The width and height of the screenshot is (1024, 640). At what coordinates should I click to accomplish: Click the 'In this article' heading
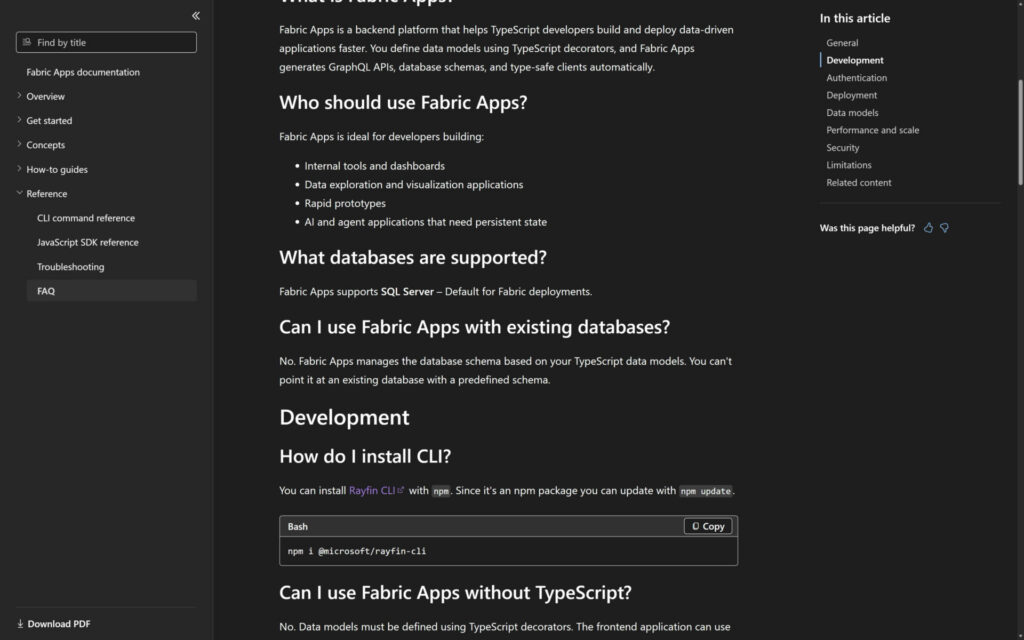coord(855,18)
